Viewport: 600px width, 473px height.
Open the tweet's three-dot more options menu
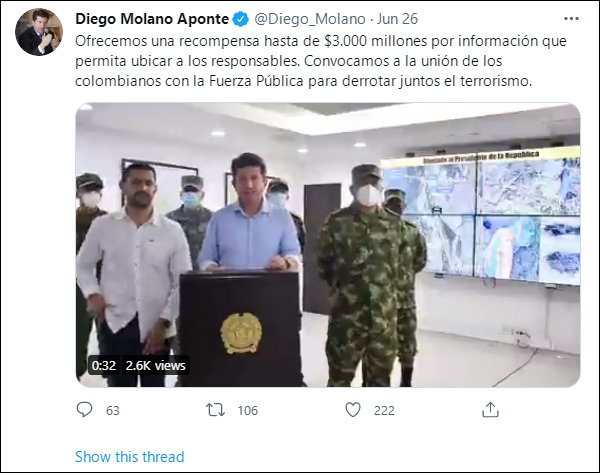coord(571,19)
